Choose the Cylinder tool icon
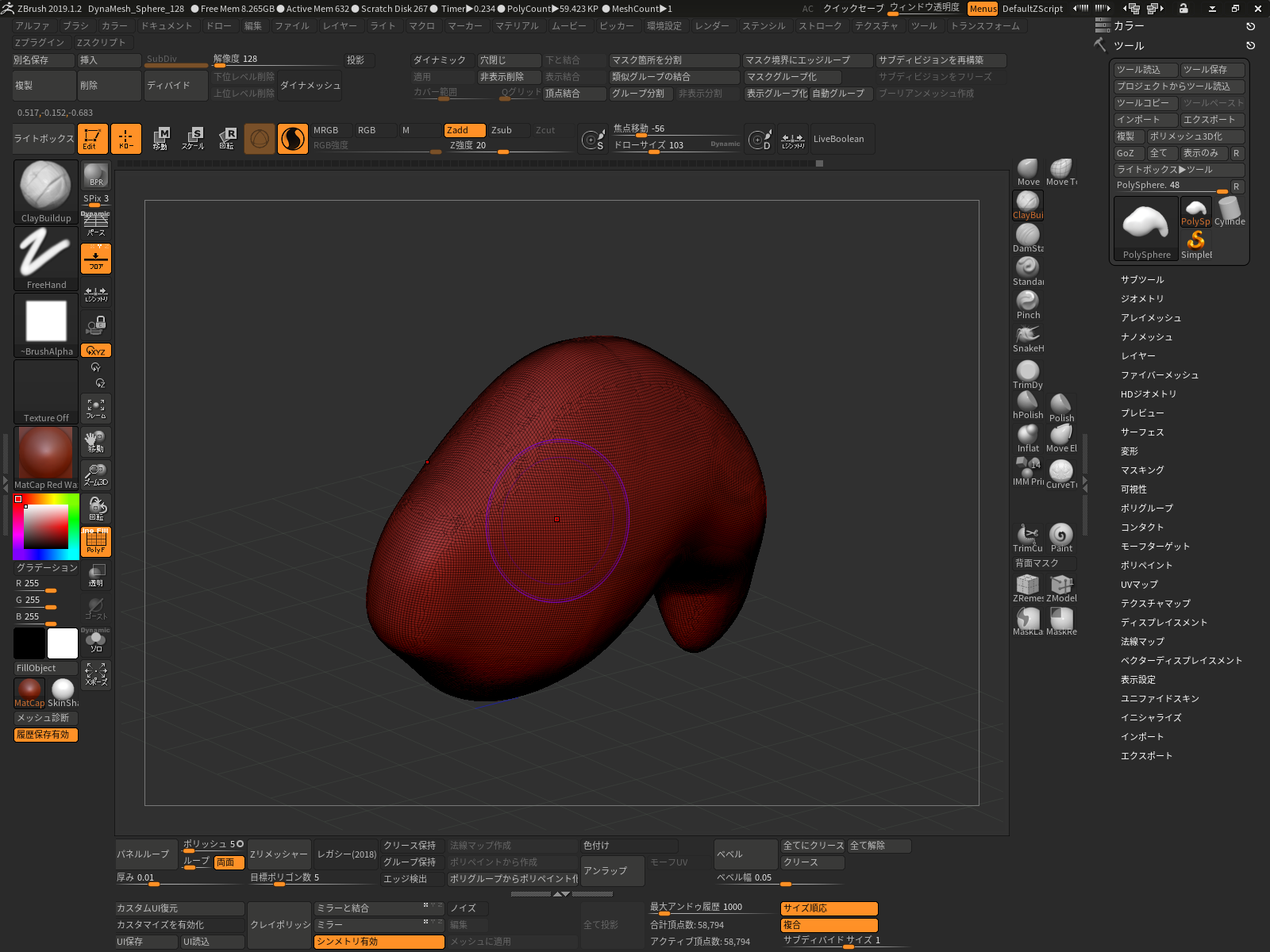This screenshot has height=952, width=1270. click(x=1230, y=211)
